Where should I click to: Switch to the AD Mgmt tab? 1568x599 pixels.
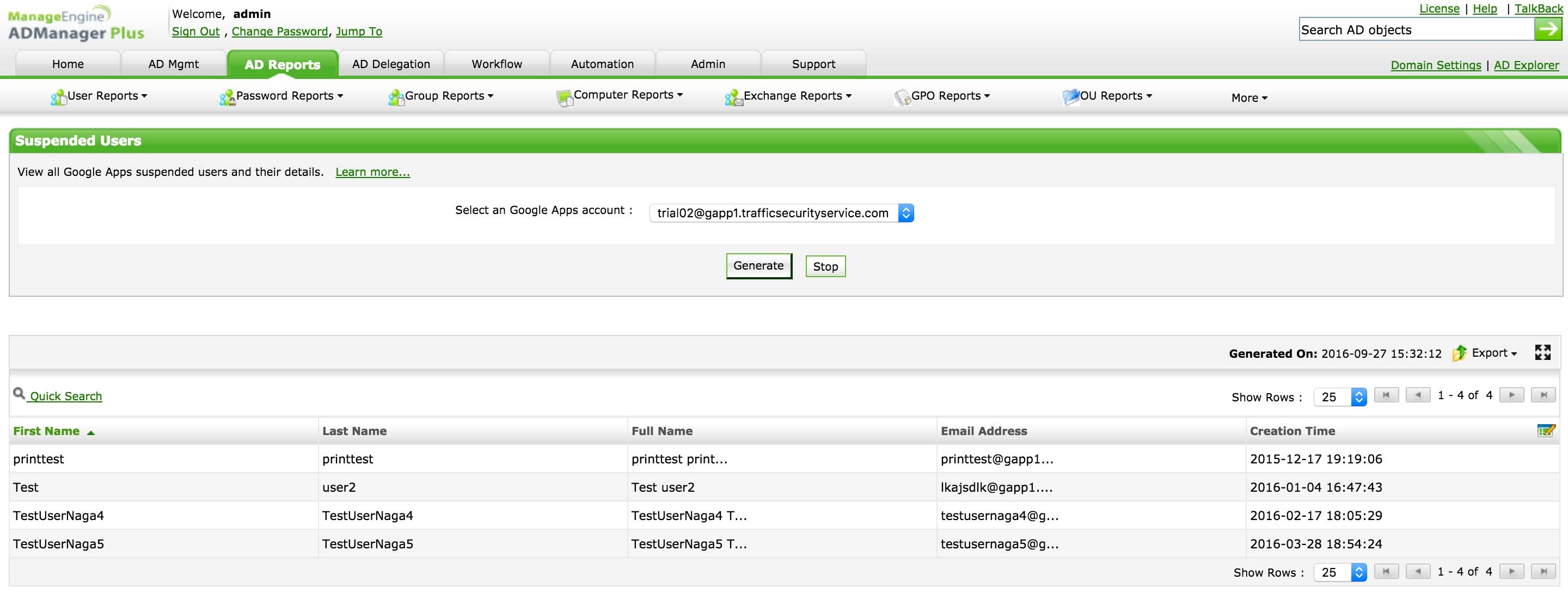point(174,64)
